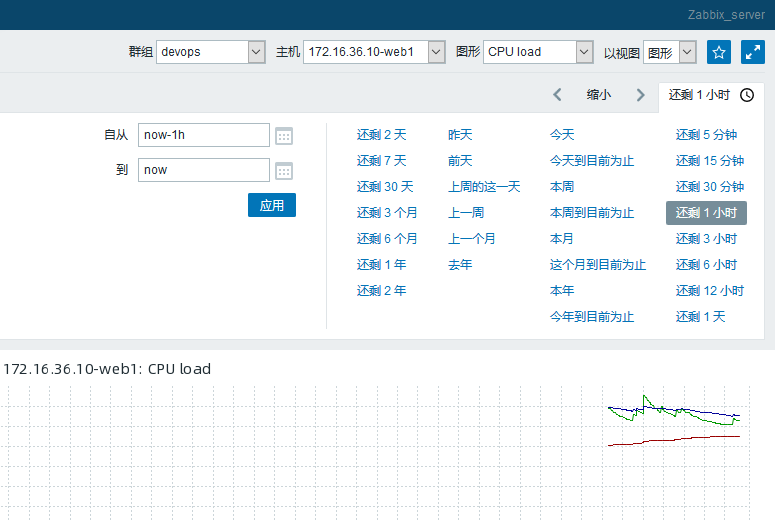The image size is (776, 521).
Task: Open calendar picker for the To field
Action: click(284, 171)
